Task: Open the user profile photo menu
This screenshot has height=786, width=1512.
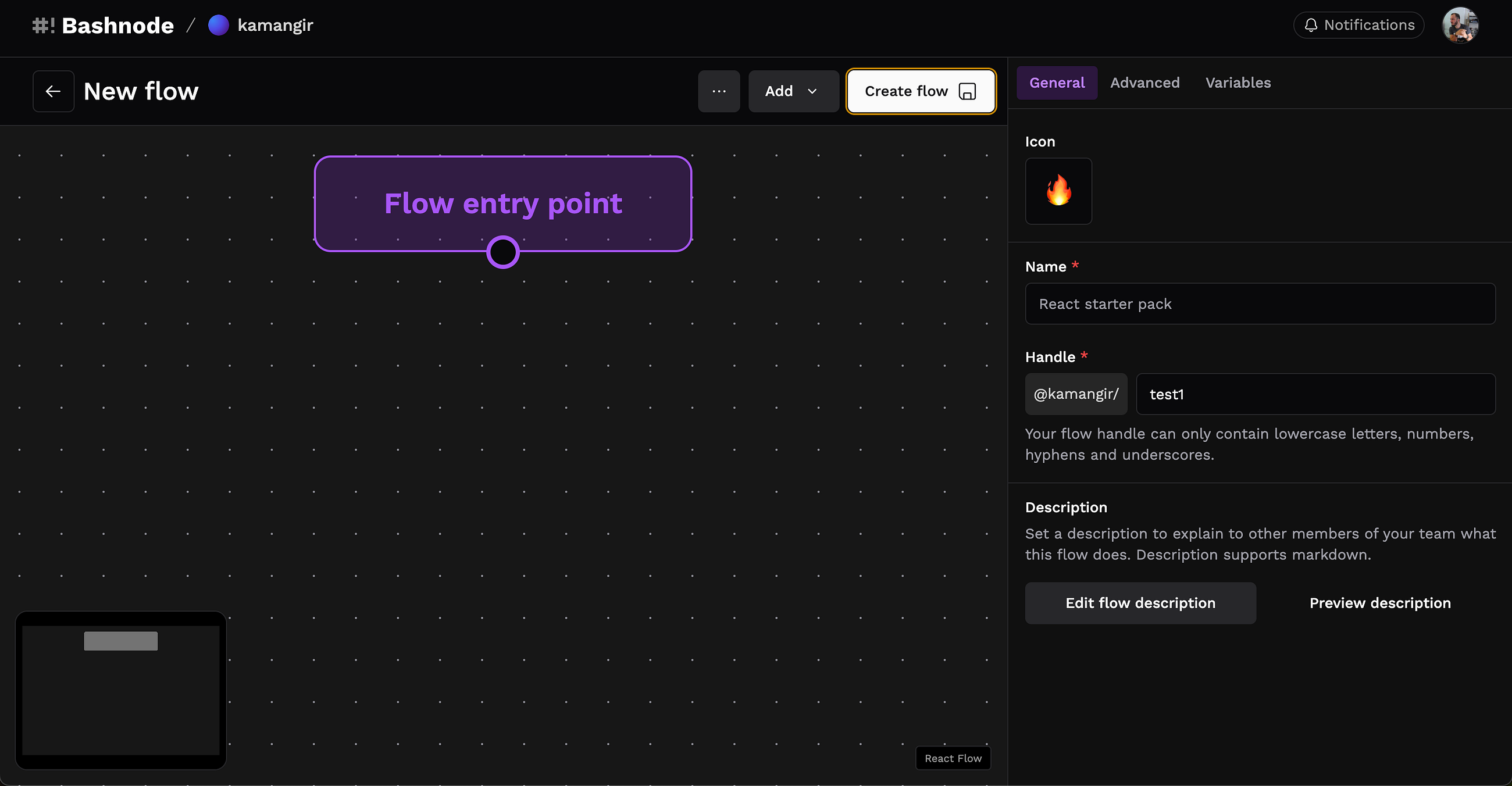Action: pyautogui.click(x=1460, y=25)
